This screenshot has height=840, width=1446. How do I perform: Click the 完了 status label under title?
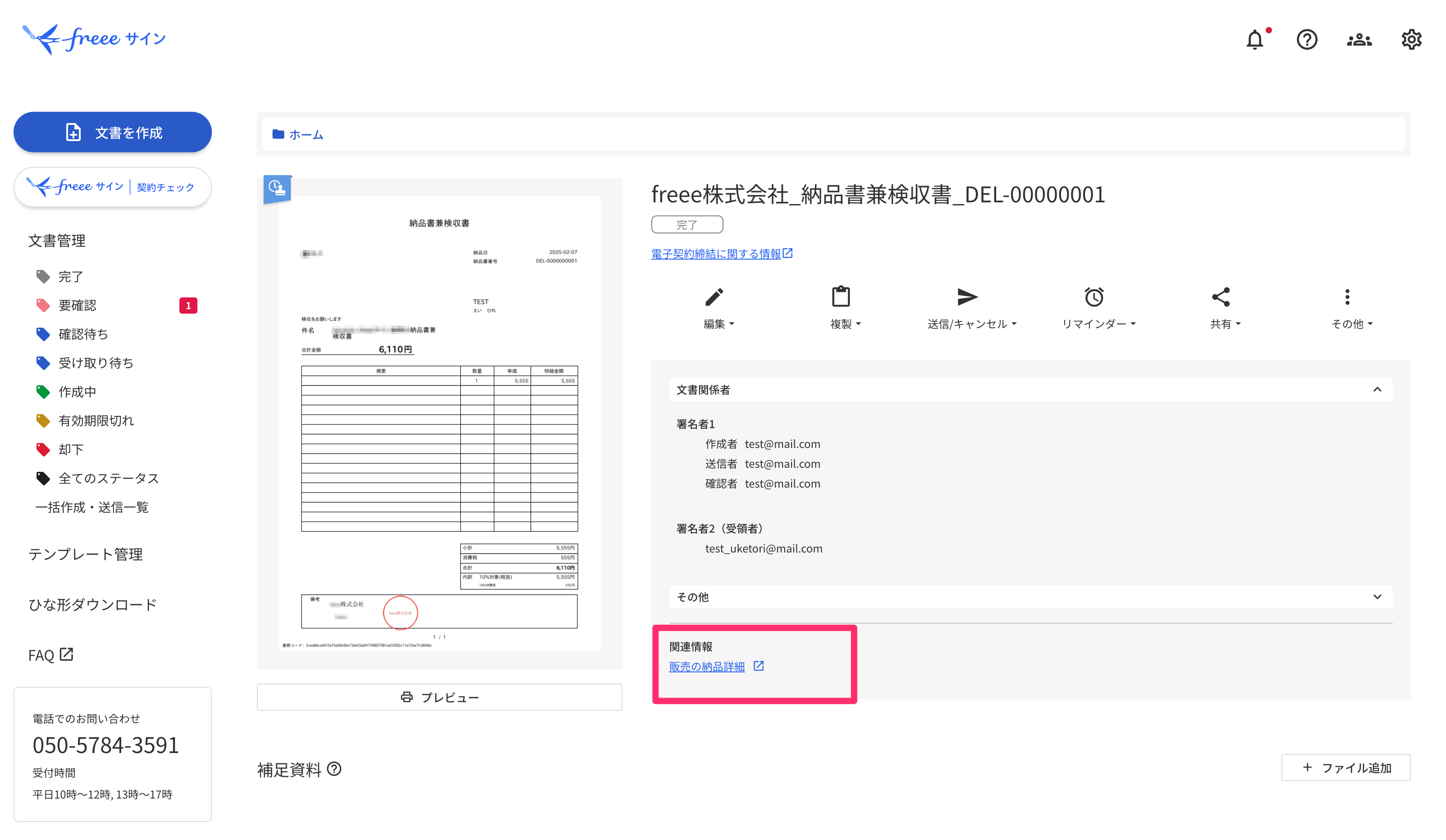pos(687,224)
